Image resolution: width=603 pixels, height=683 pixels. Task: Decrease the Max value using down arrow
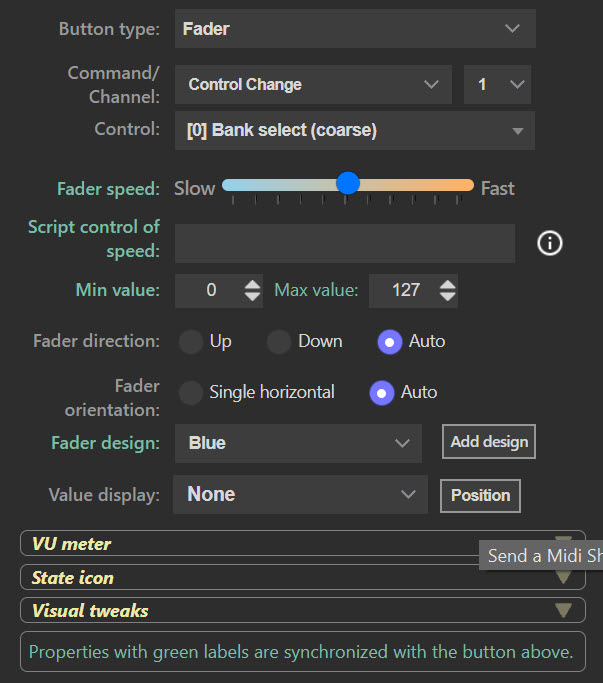pos(447,297)
